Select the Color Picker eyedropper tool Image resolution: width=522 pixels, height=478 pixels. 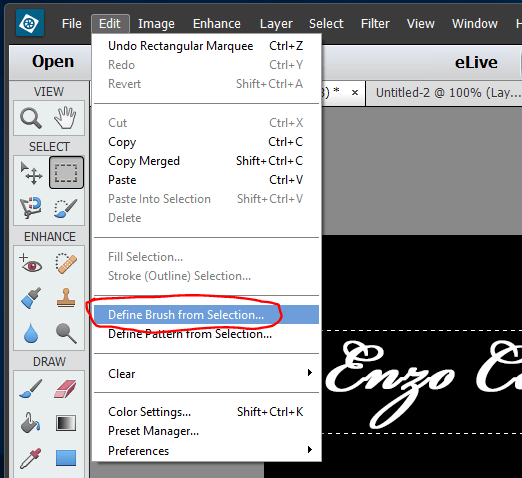[31, 458]
